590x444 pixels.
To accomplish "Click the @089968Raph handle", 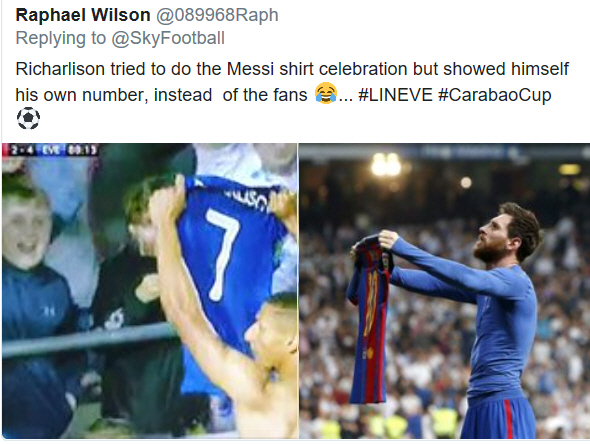I will pyautogui.click(x=217, y=15).
